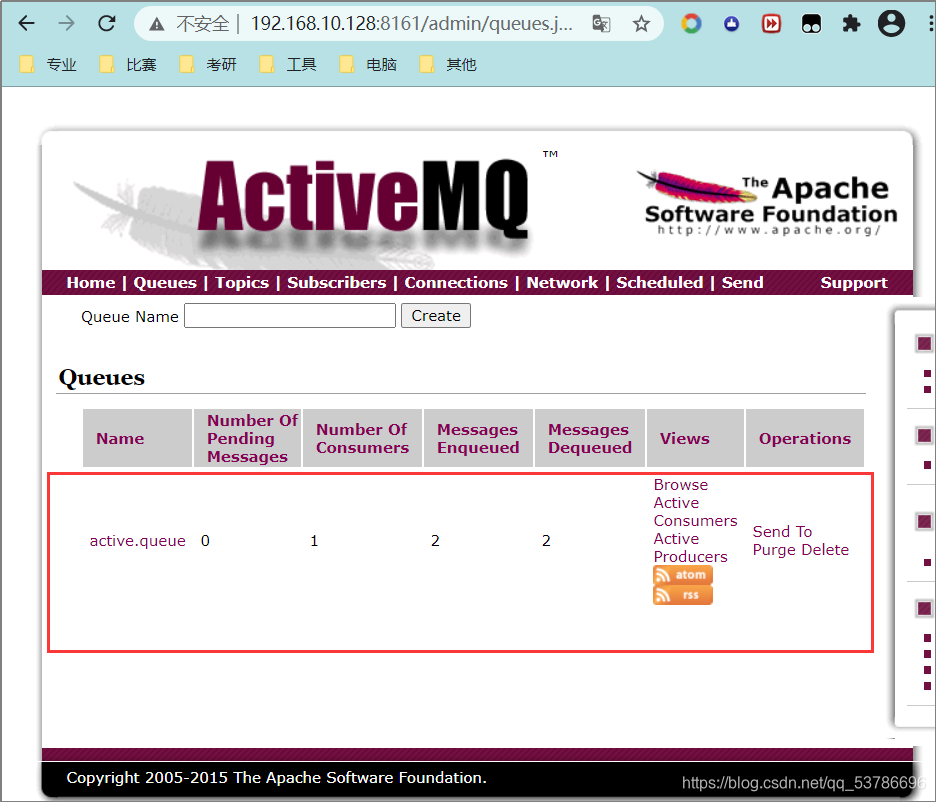
Task: Open the 比赛 bookmarks folder
Action: coord(128,64)
